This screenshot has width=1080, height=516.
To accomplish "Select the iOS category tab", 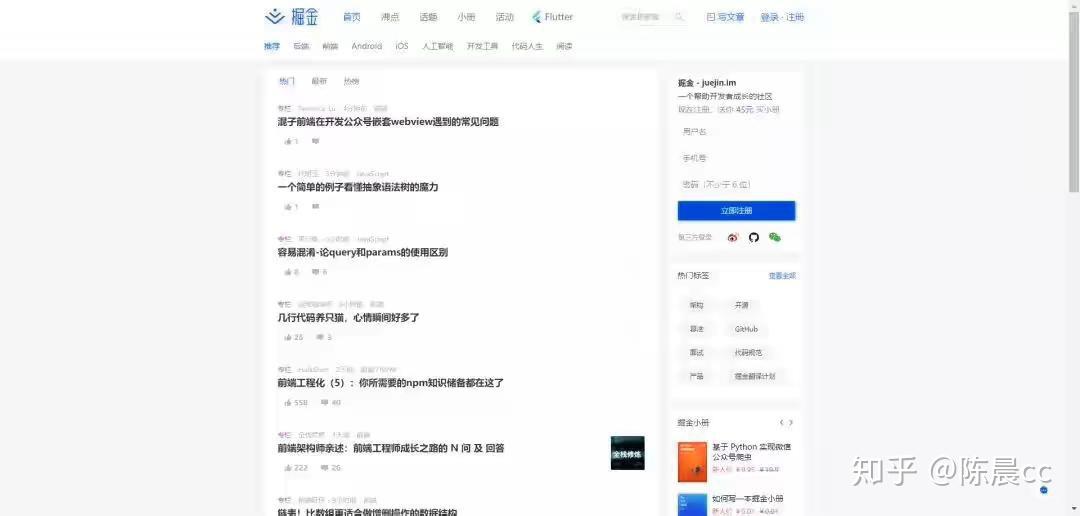I will pos(402,46).
